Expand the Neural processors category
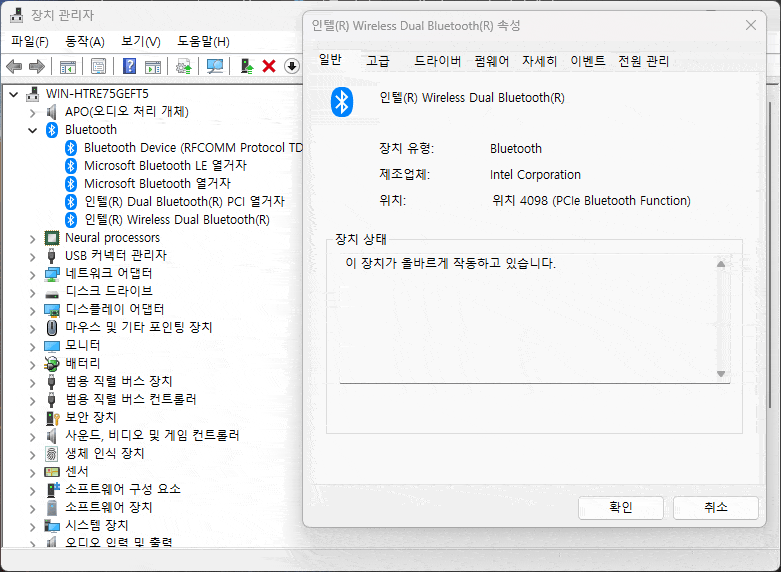 33,239
